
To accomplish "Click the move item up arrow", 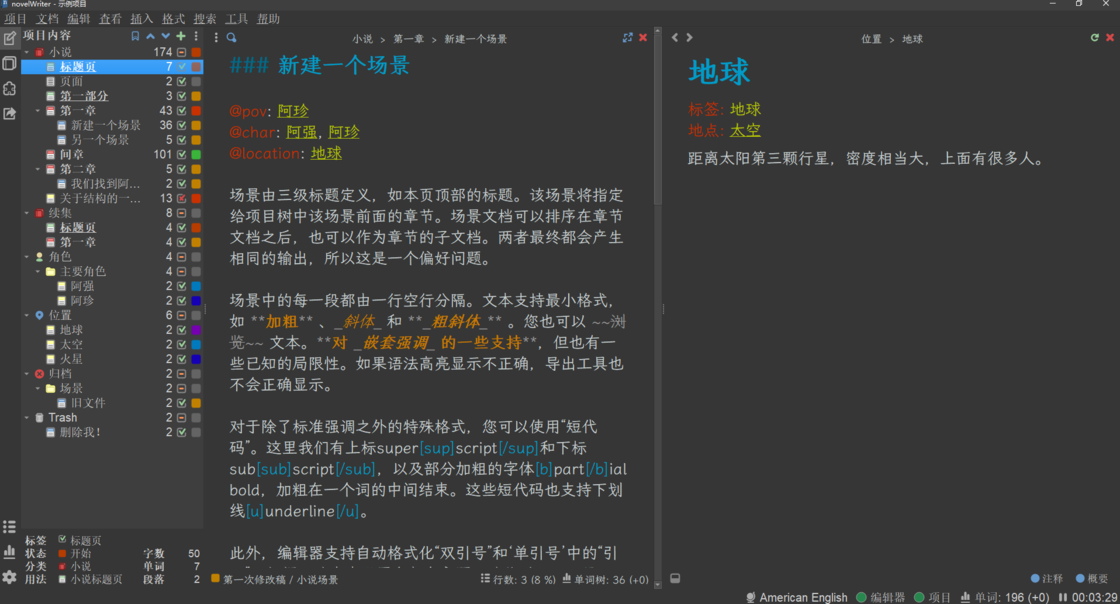I will pos(150,36).
